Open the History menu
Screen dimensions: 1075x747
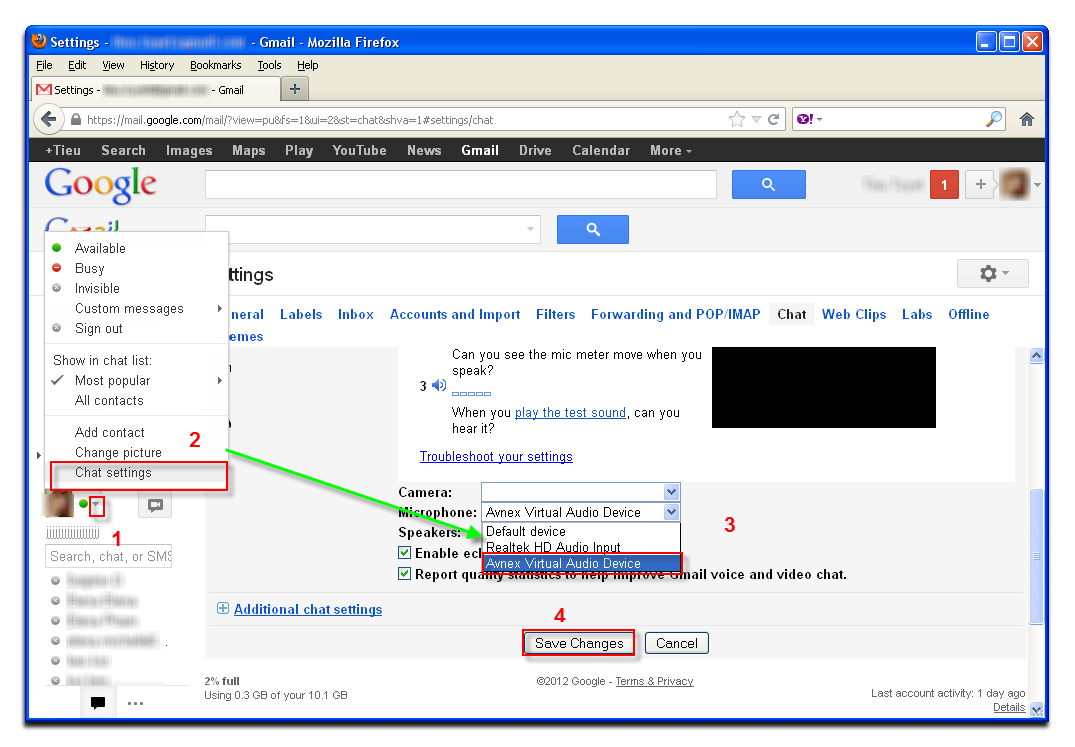click(157, 65)
